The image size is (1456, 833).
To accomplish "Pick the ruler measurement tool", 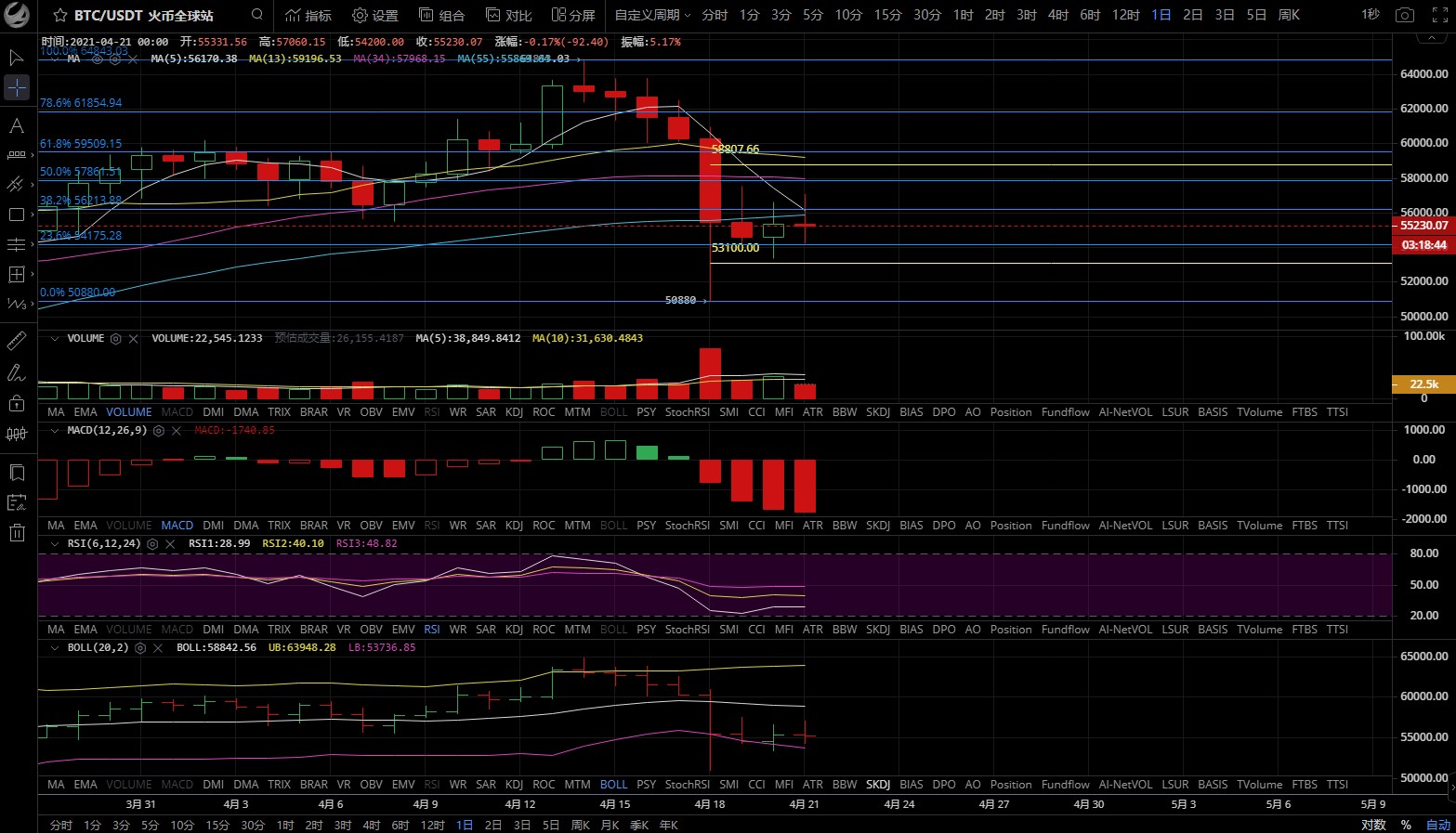I will (x=17, y=342).
